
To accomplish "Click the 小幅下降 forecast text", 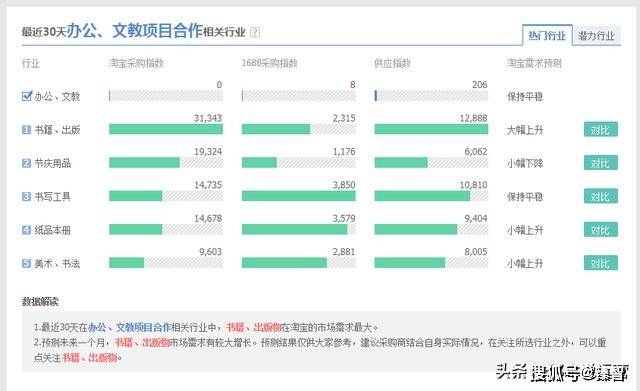I will (525, 164).
